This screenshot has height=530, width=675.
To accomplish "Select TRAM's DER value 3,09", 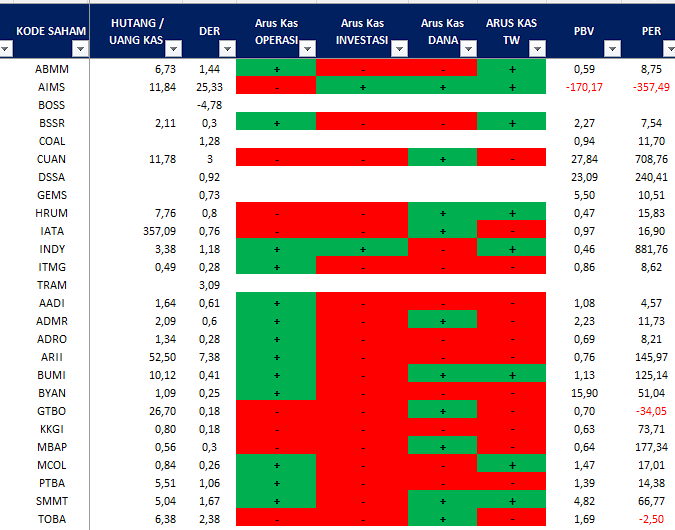I will [209, 285].
